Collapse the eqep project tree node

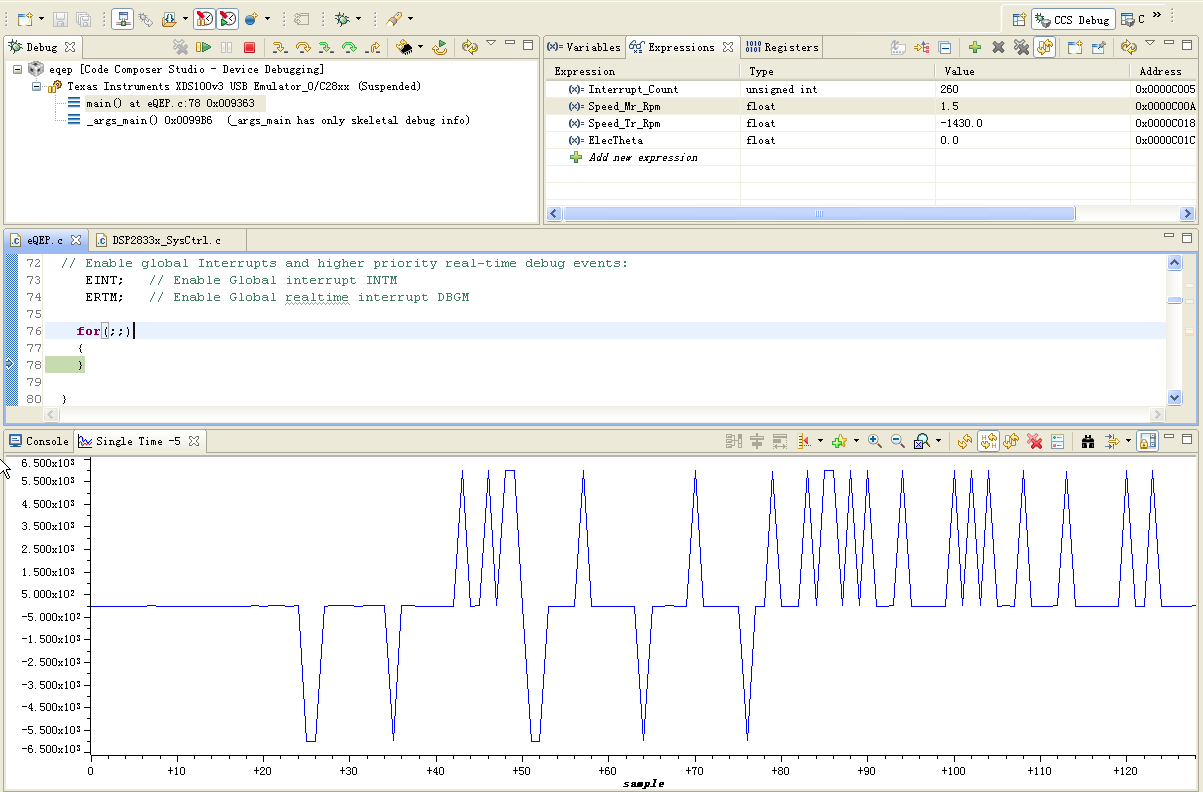pyautogui.click(x=18, y=69)
